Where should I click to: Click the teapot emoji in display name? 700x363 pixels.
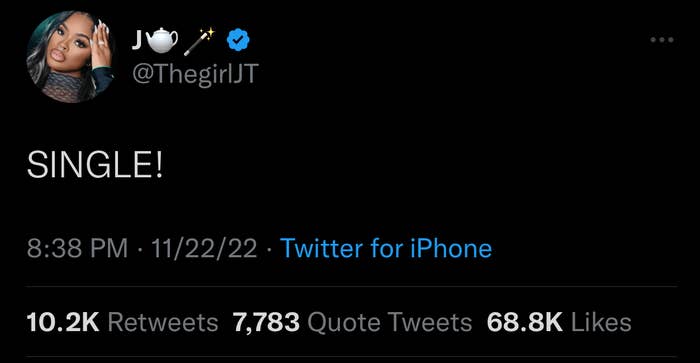click(x=162, y=40)
